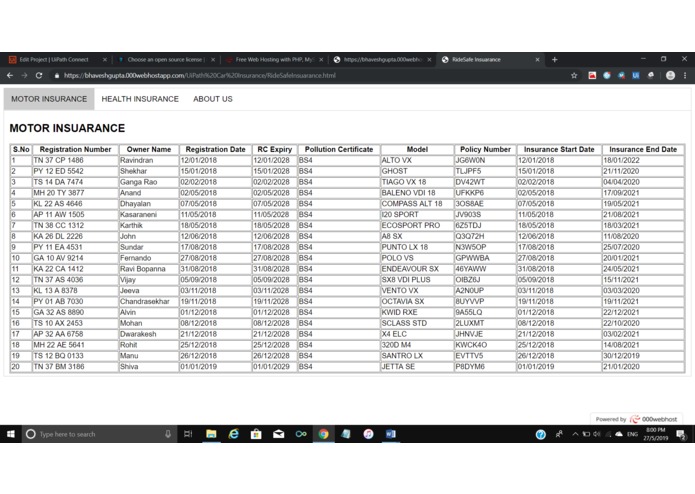Open notification center icon

tap(681, 435)
